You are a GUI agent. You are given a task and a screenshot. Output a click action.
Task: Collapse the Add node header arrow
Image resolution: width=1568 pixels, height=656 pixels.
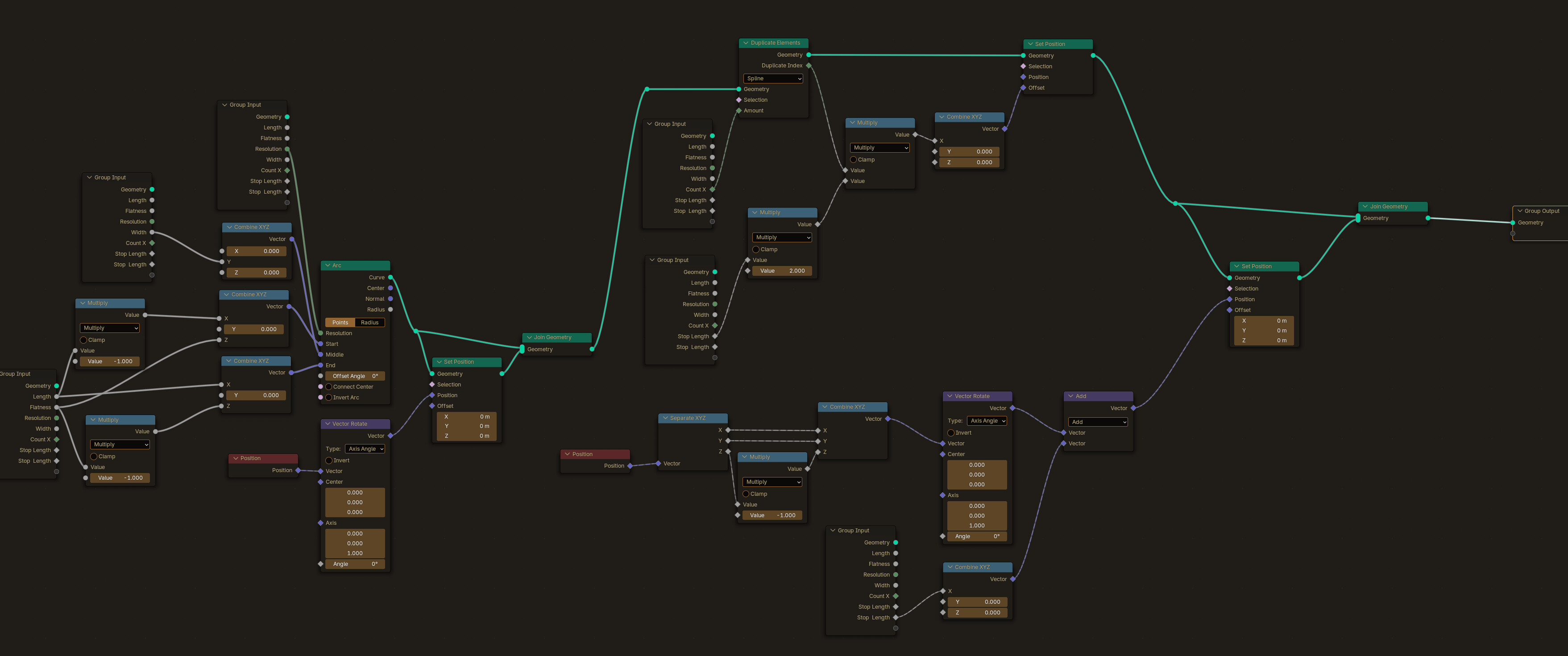(x=1071, y=396)
